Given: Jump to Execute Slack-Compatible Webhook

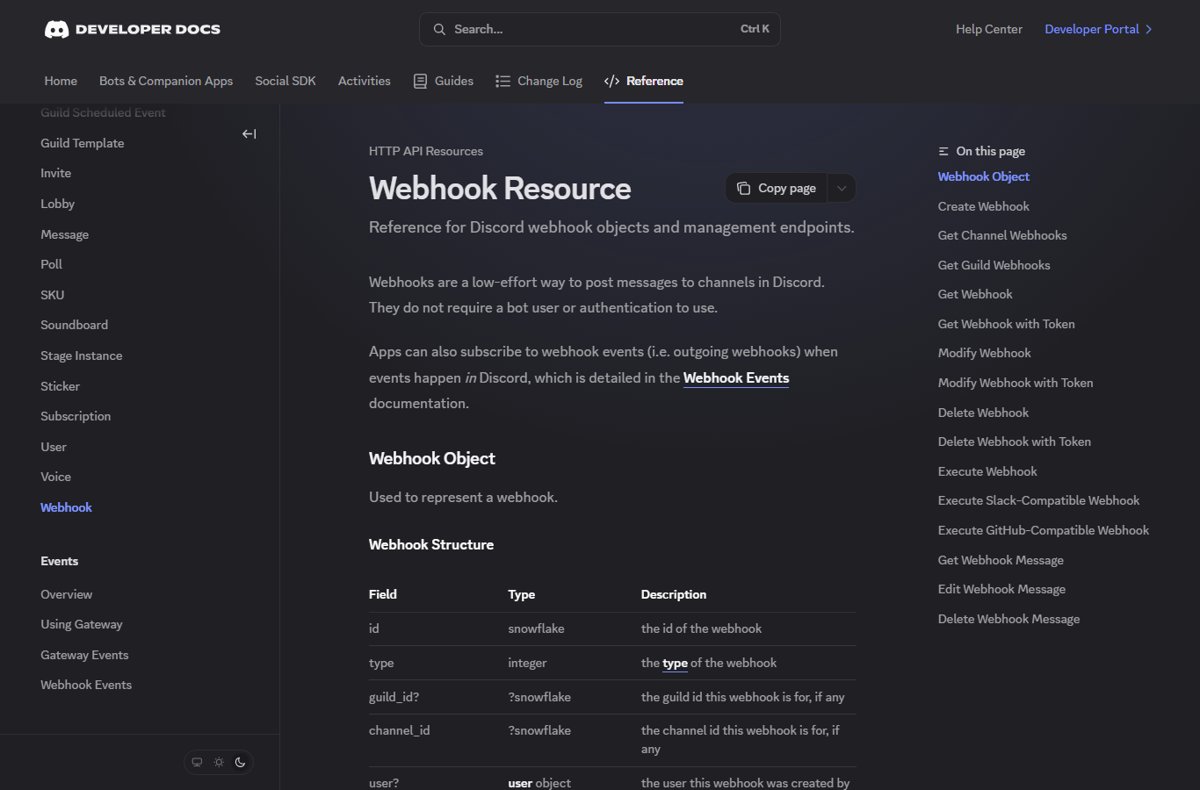Looking at the screenshot, I should (x=1038, y=501).
